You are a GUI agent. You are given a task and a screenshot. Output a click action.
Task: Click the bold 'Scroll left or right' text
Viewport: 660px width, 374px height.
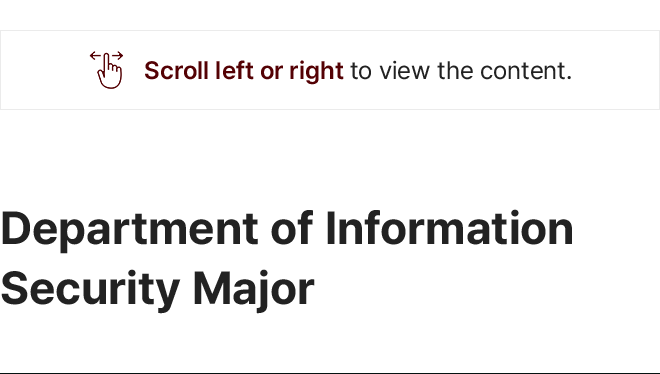click(x=244, y=71)
